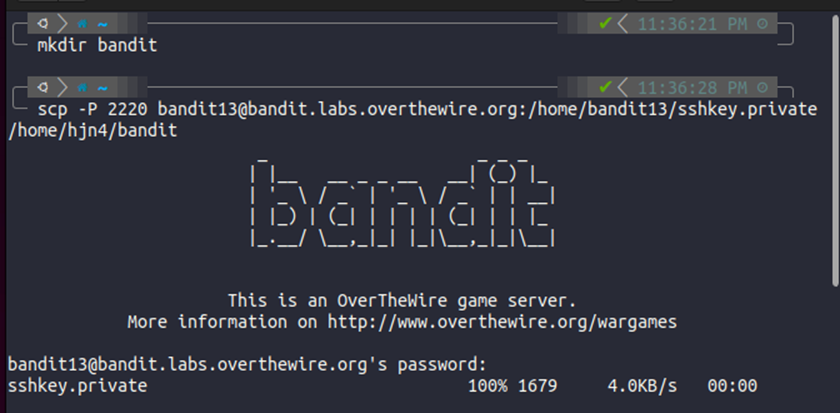Click the '4.0KB/s' transfer speed

(642, 386)
